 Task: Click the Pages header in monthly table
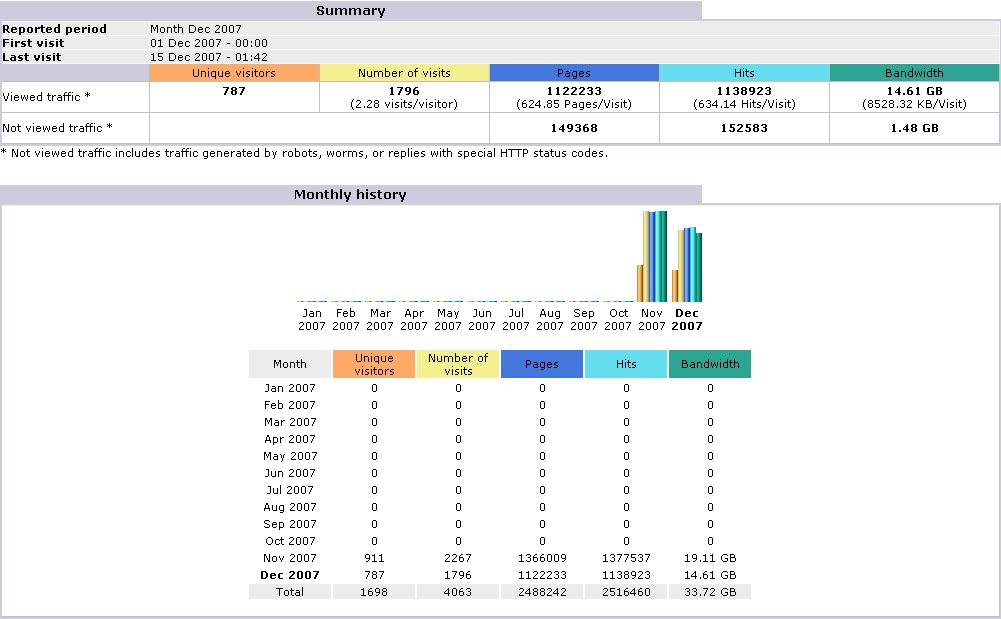tap(542, 364)
